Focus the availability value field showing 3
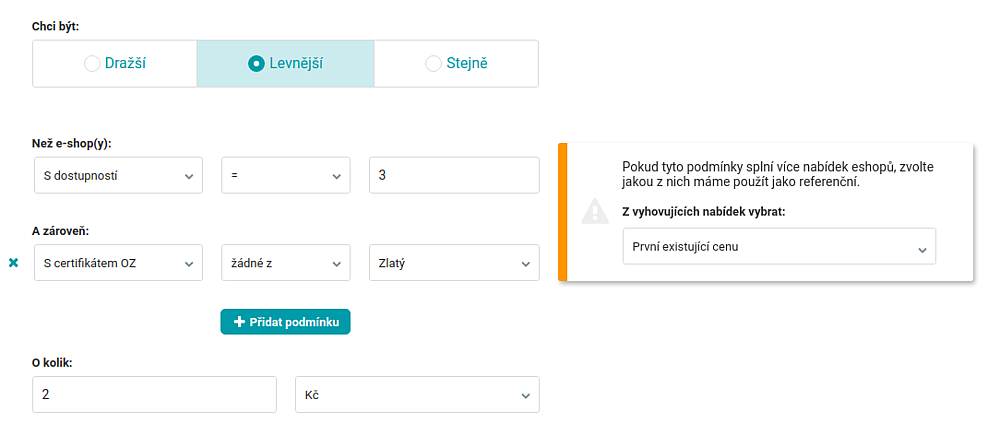The image size is (1000, 435). (x=454, y=175)
